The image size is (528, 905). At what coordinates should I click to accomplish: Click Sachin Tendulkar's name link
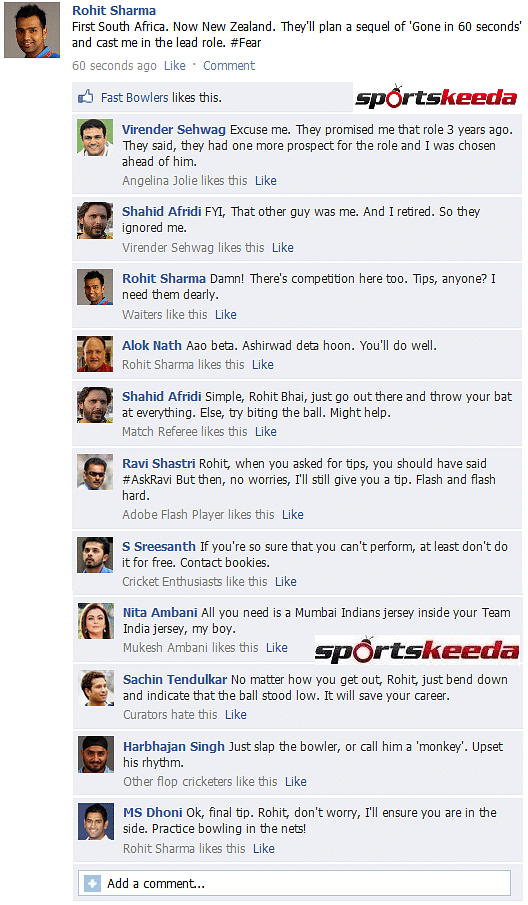pyautogui.click(x=175, y=679)
